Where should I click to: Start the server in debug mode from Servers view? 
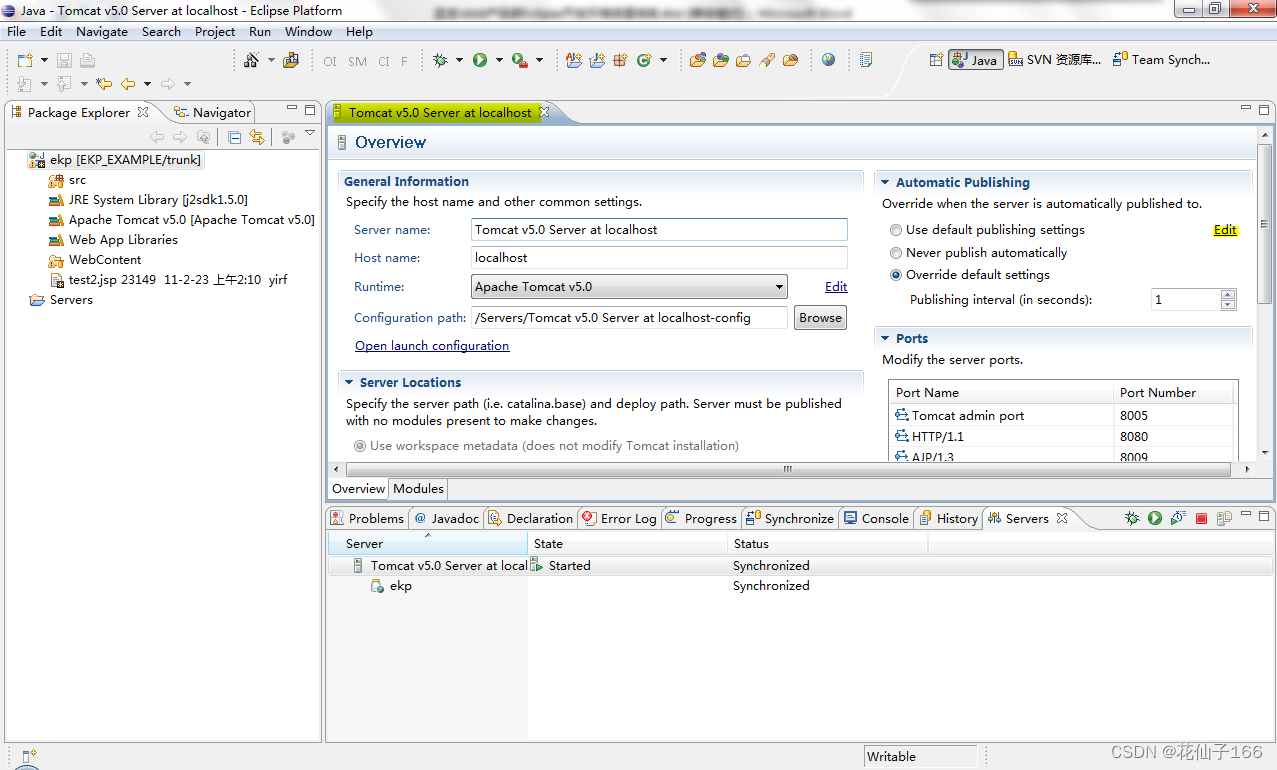click(x=1132, y=518)
